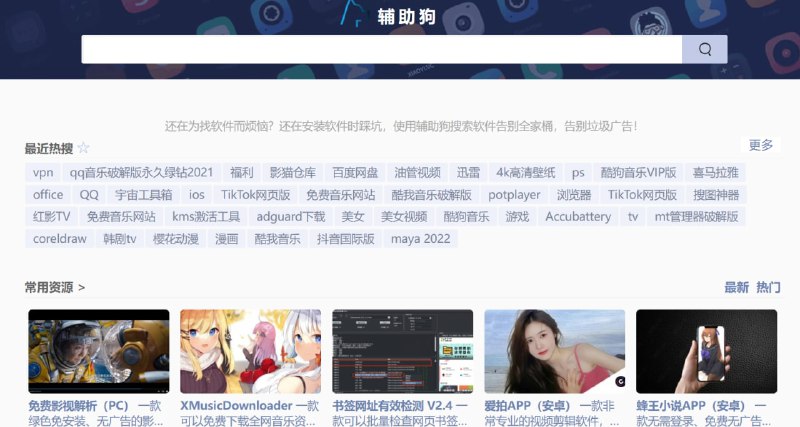800x427 pixels.
Task: Select the potplayer tag
Action: pos(514,194)
